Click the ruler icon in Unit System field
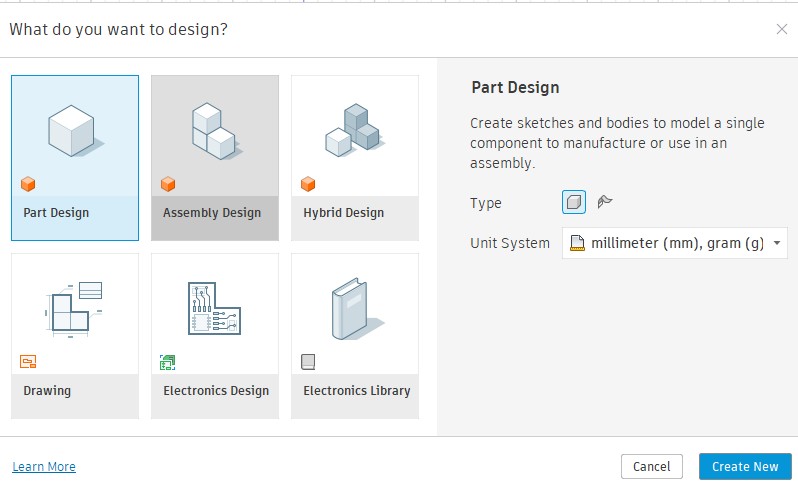The image size is (798, 484). [576, 243]
